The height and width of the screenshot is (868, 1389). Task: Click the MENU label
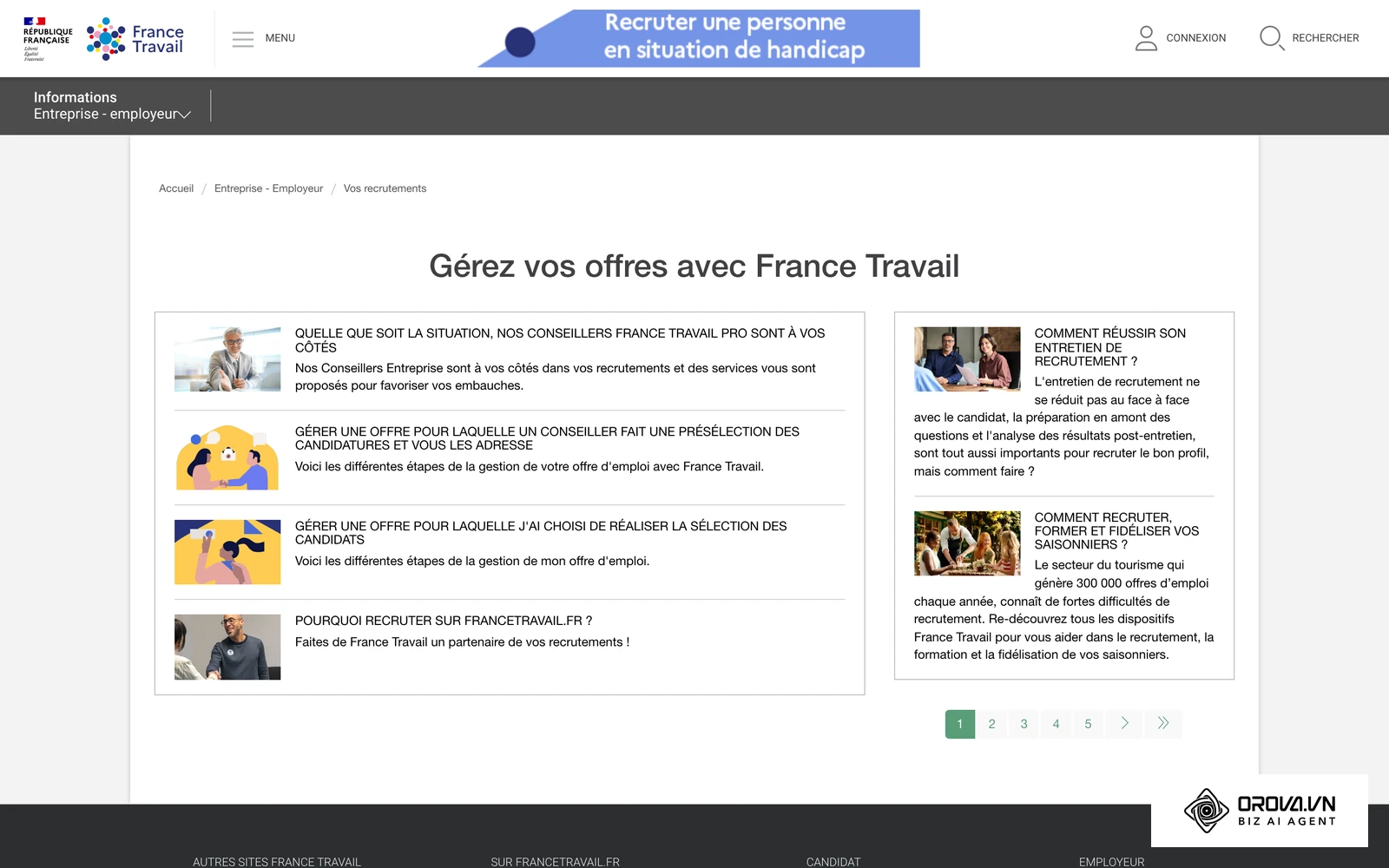280,38
